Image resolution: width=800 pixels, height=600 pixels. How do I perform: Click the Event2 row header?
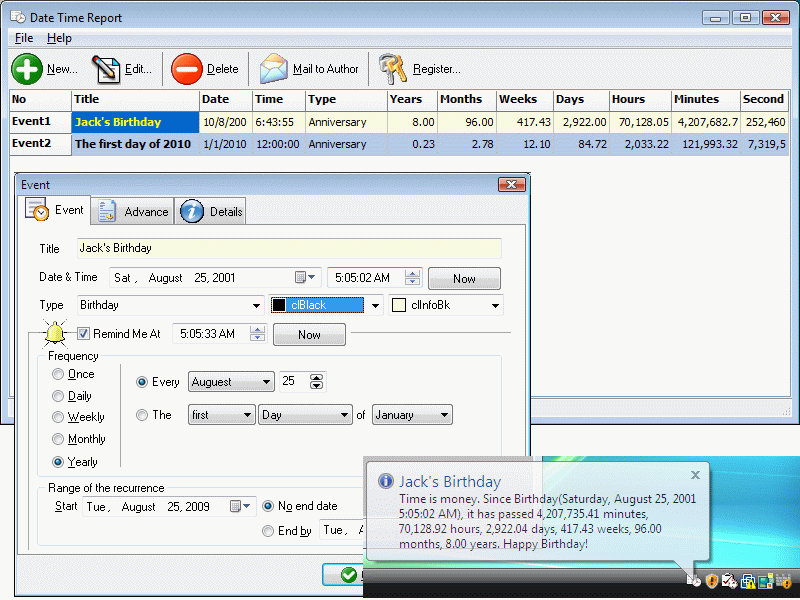tap(40, 144)
